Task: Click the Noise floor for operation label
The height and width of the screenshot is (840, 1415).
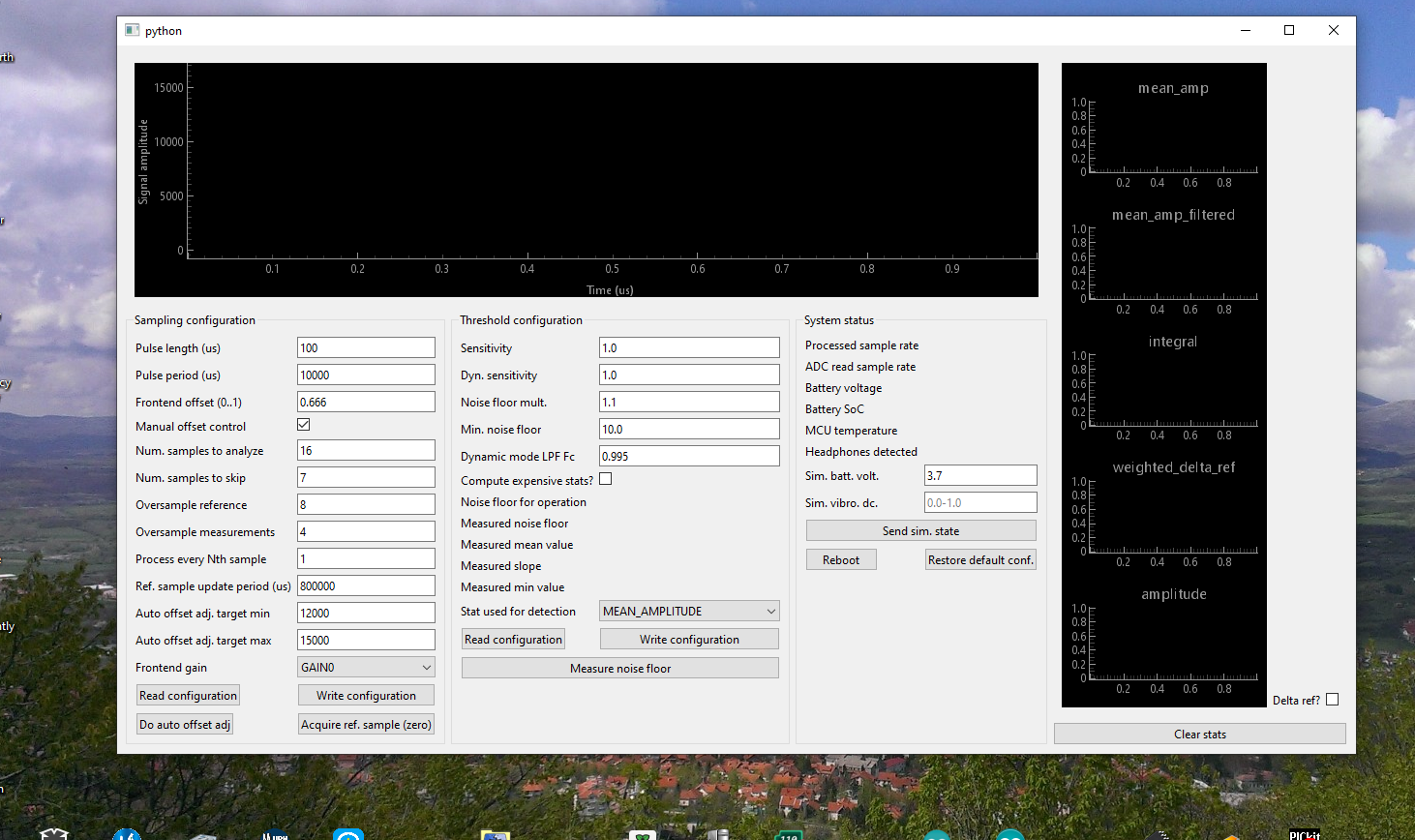Action: [524, 502]
